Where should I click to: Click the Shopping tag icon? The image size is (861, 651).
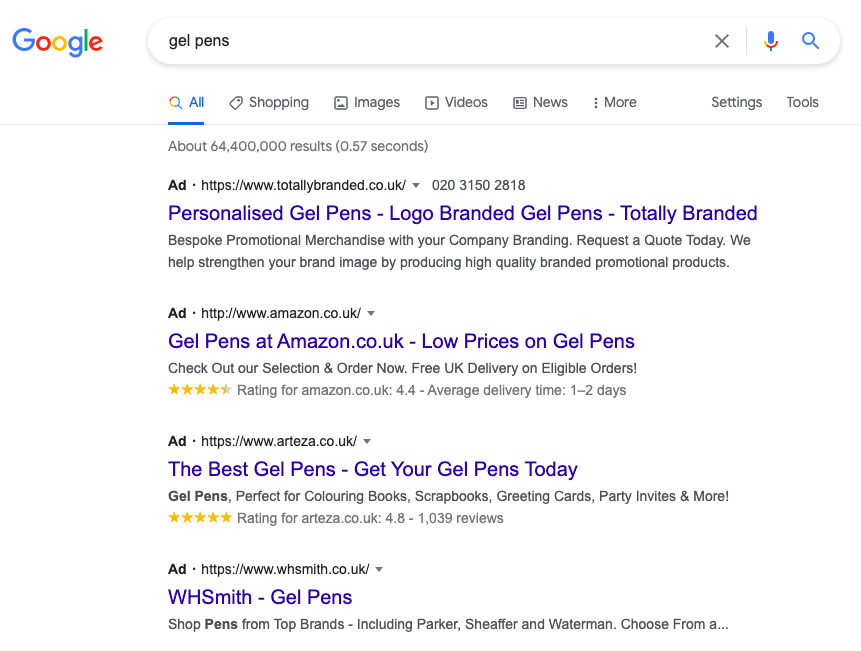[x=236, y=103]
